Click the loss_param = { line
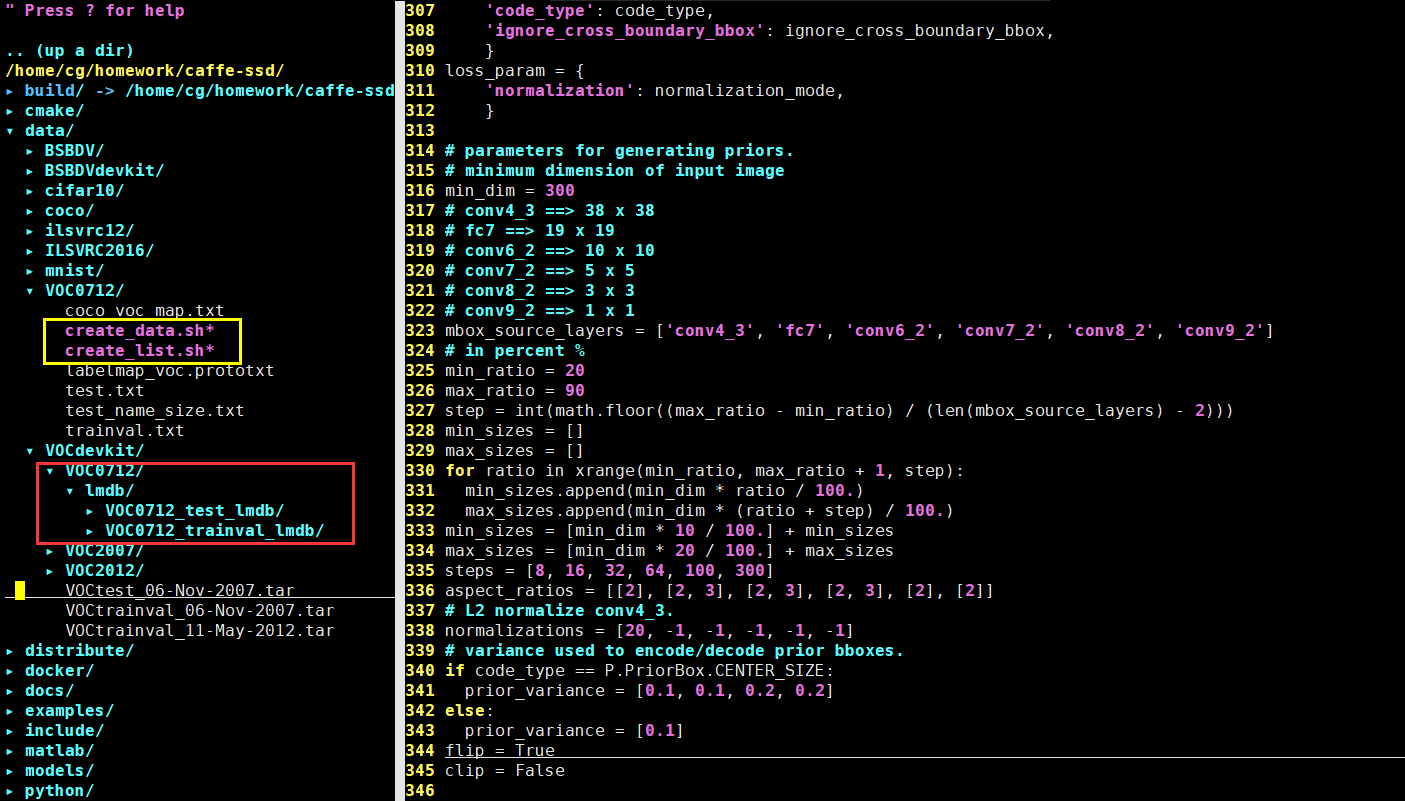 [x=515, y=71]
